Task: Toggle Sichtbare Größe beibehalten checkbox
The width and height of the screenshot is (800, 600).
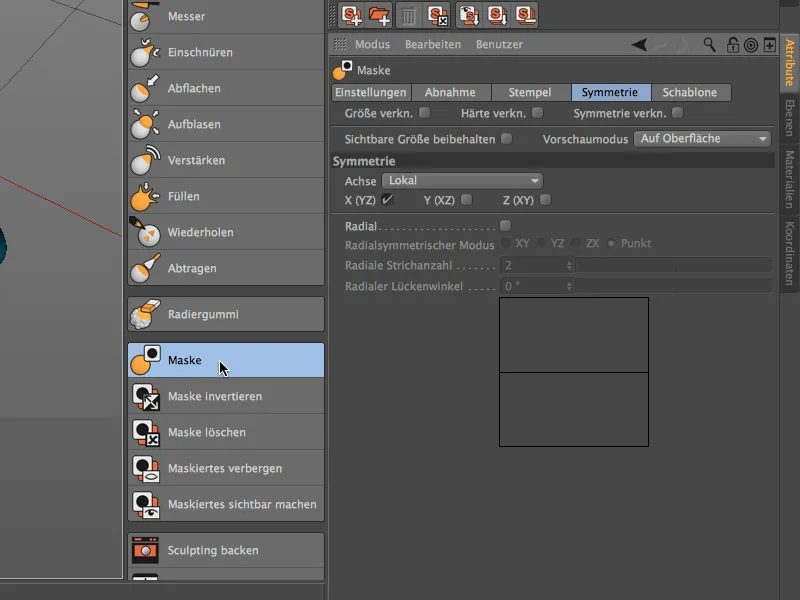Action: point(506,138)
